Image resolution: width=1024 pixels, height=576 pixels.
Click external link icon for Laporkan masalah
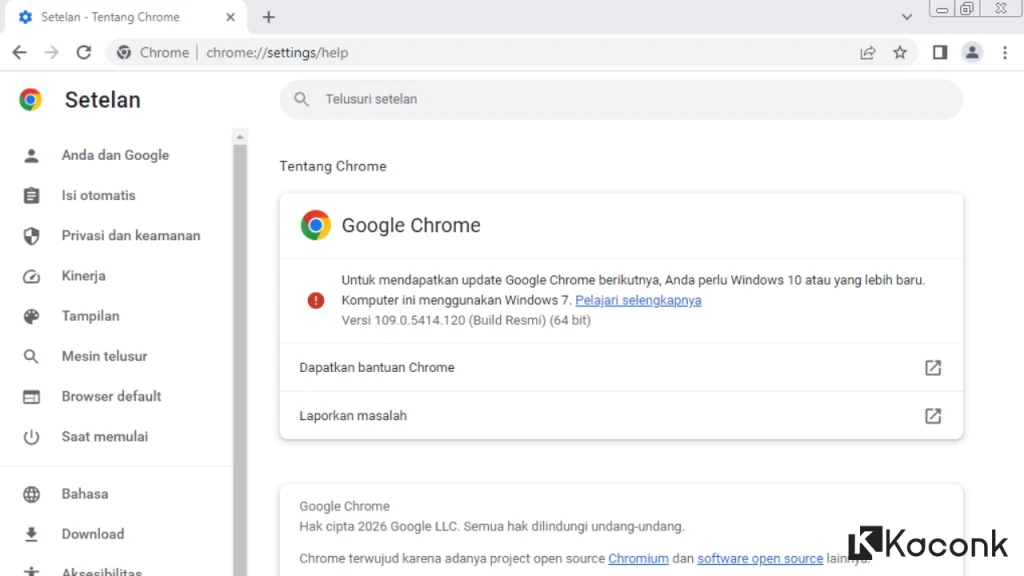pyautogui.click(x=933, y=416)
